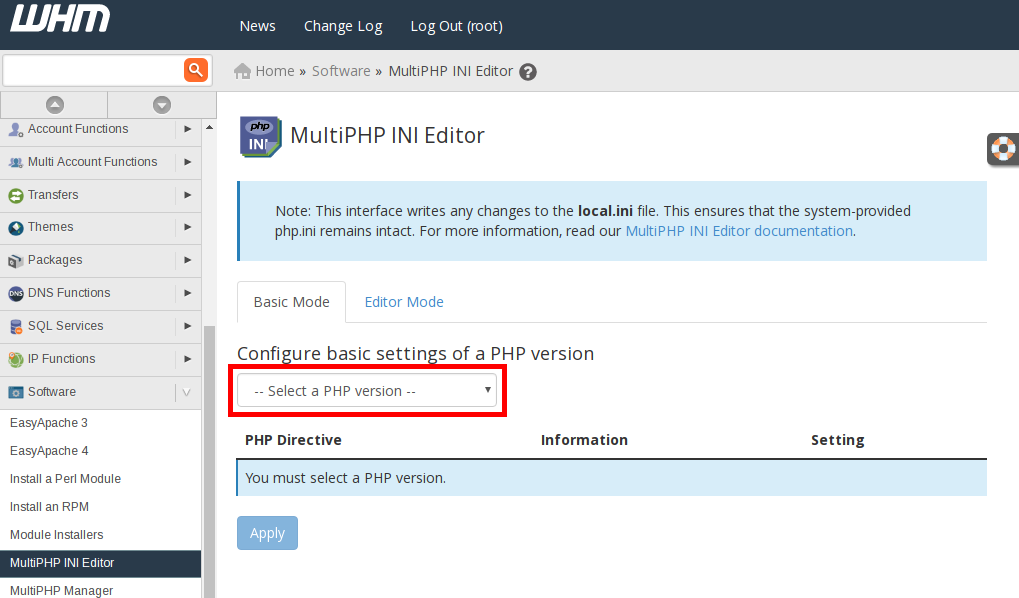Open MultiPHP INI Editor documentation link
This screenshot has width=1019, height=598.
739,231
